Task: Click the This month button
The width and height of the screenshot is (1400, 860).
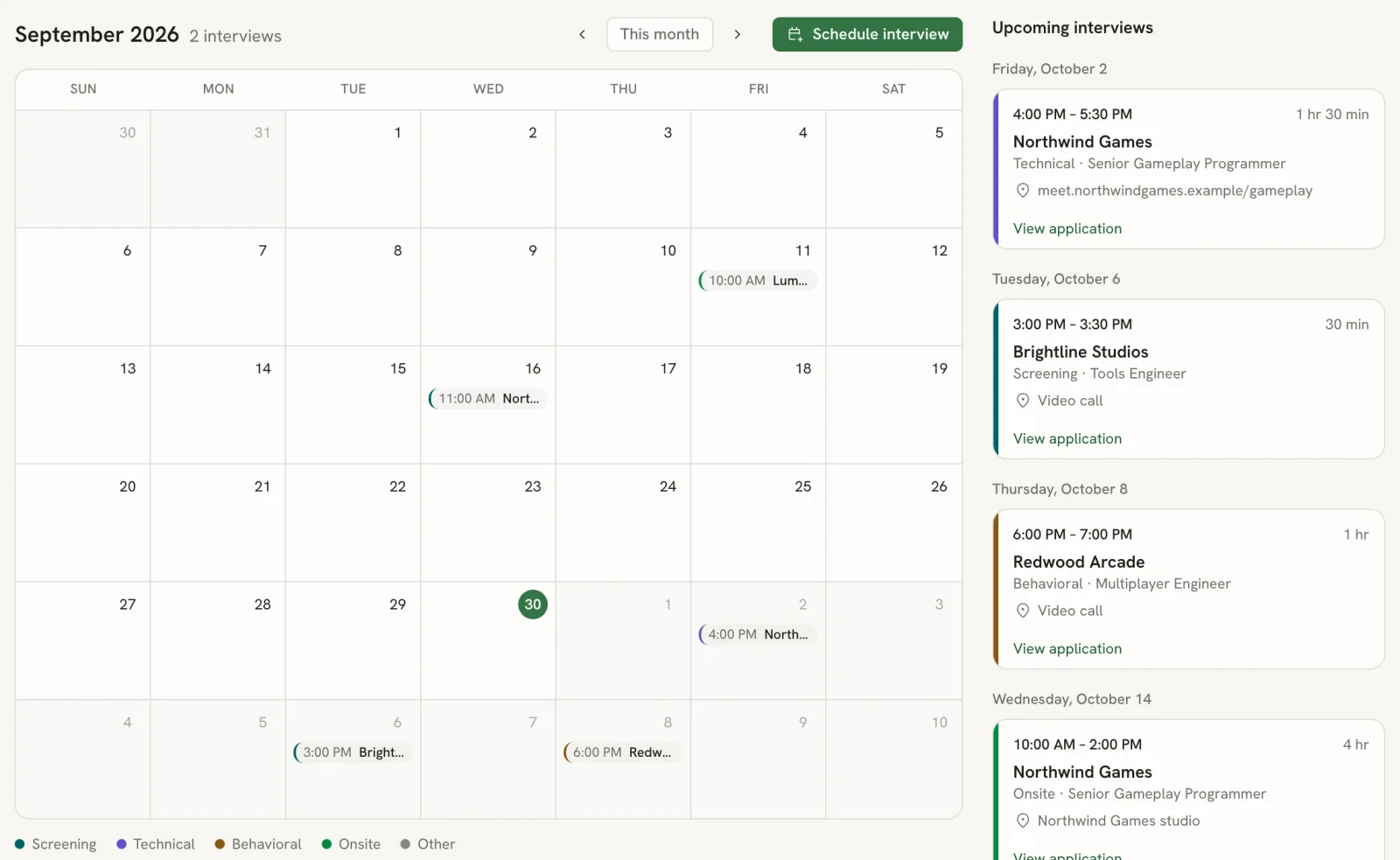Action: [x=660, y=34]
